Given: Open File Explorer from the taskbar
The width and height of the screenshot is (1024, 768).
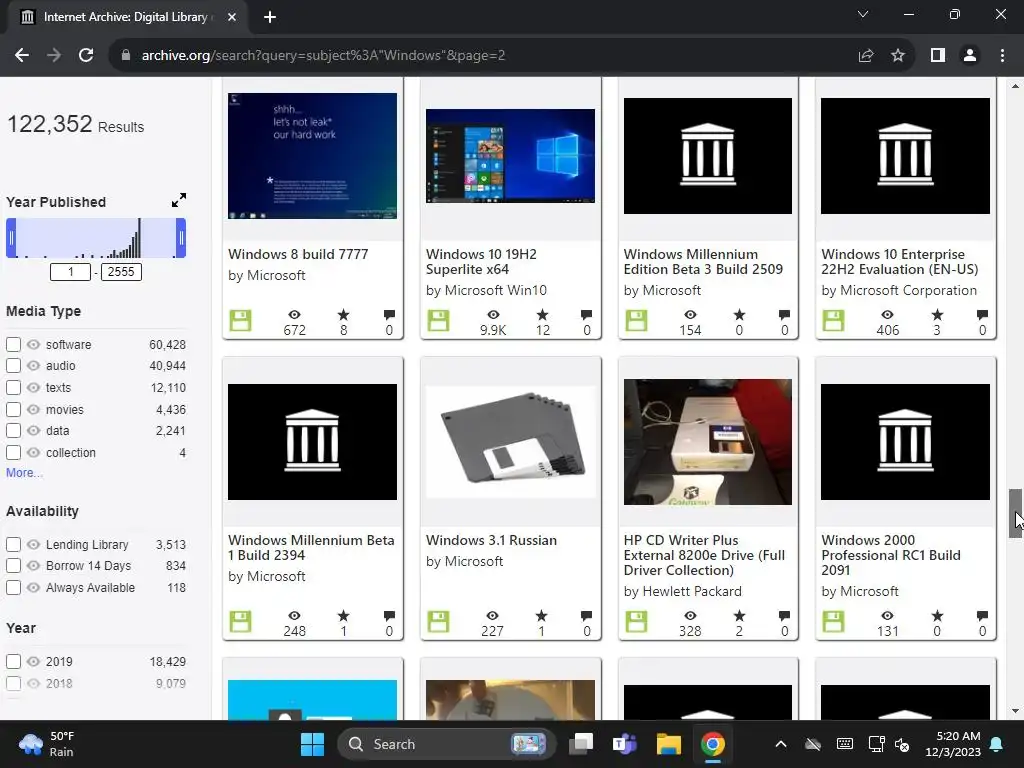Looking at the screenshot, I should (x=669, y=744).
